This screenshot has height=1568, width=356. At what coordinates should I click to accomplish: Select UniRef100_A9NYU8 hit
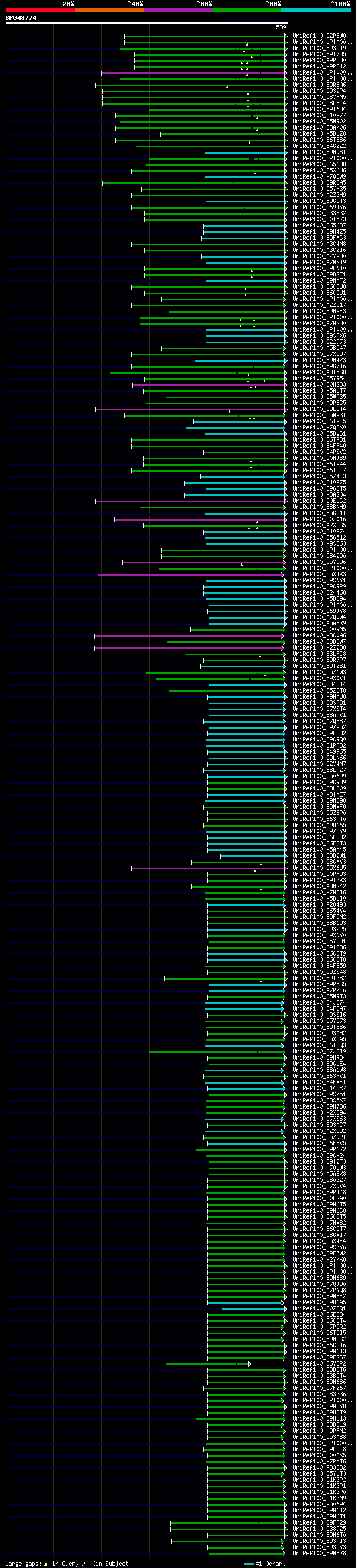[x=319, y=697]
